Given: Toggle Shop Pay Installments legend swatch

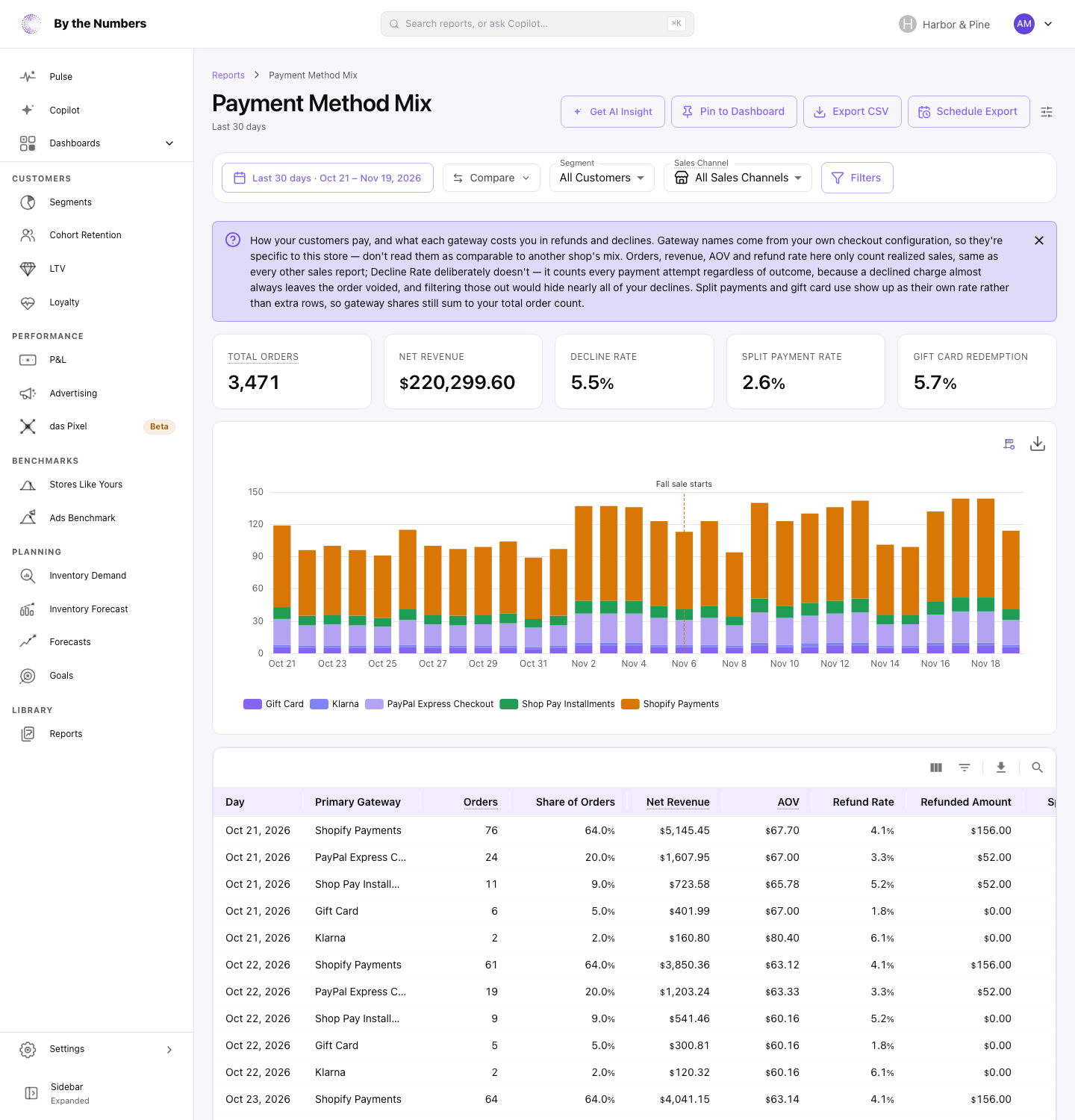Looking at the screenshot, I should 509,704.
